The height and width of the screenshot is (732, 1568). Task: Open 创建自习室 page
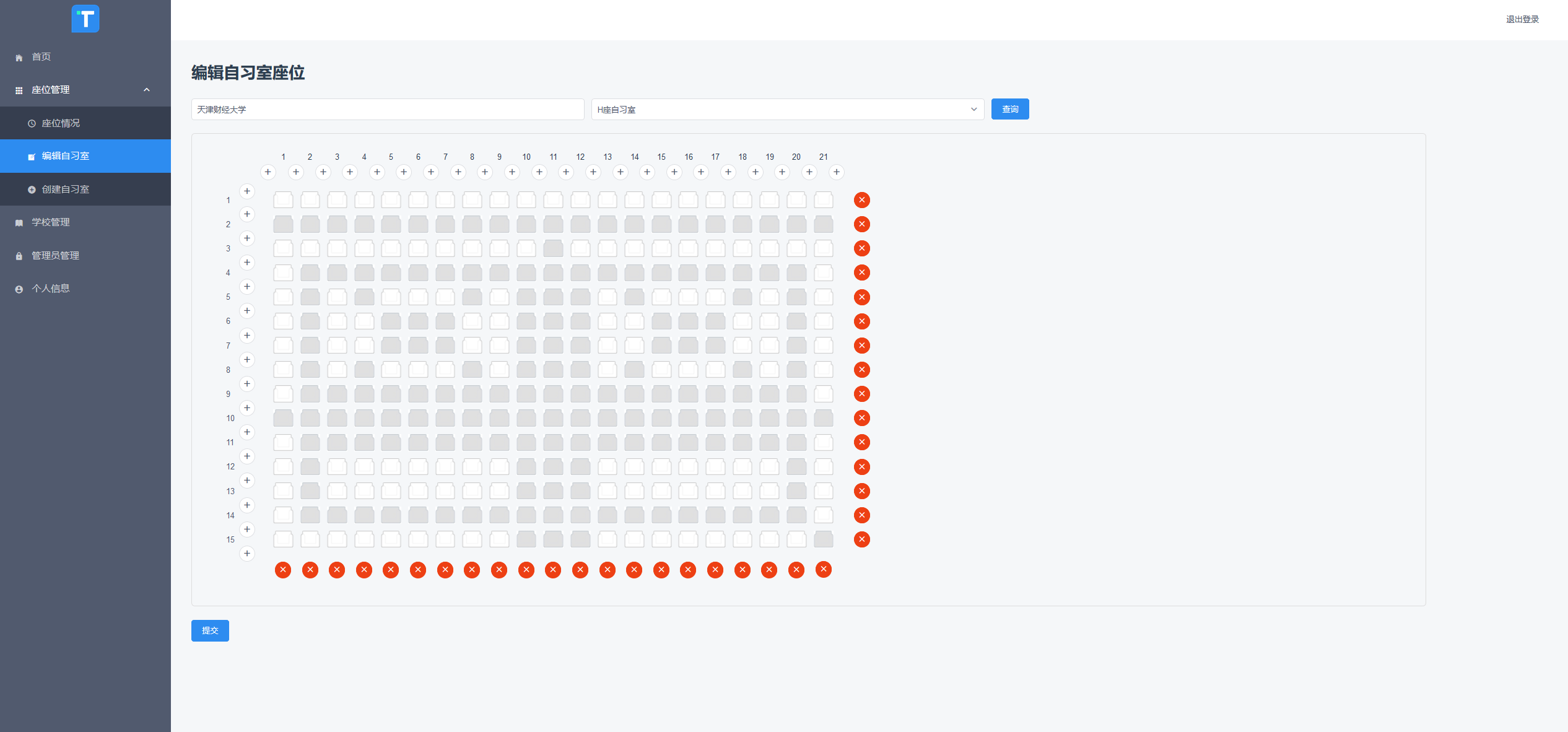coord(66,190)
